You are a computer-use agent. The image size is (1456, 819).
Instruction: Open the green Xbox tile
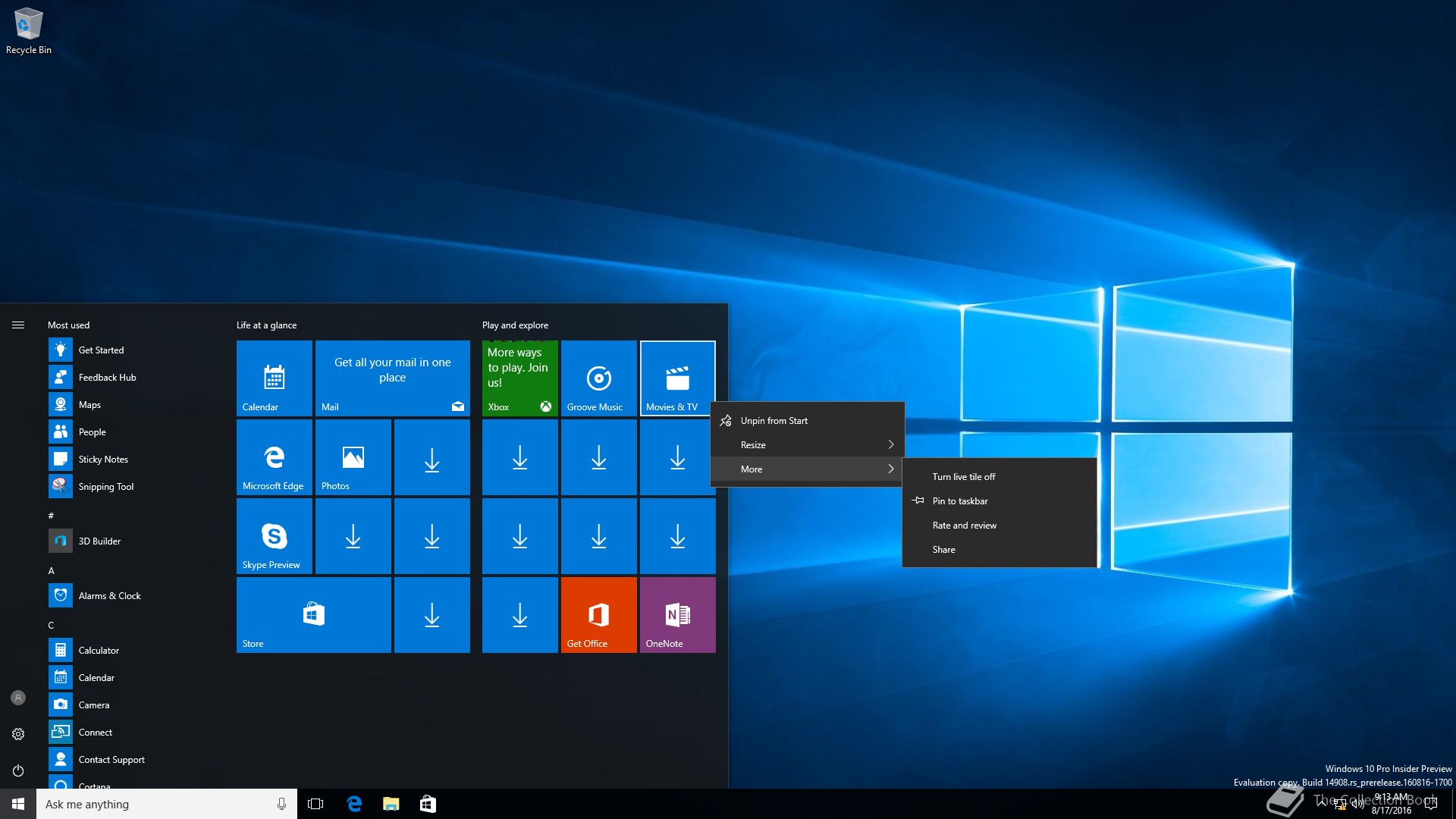click(520, 378)
